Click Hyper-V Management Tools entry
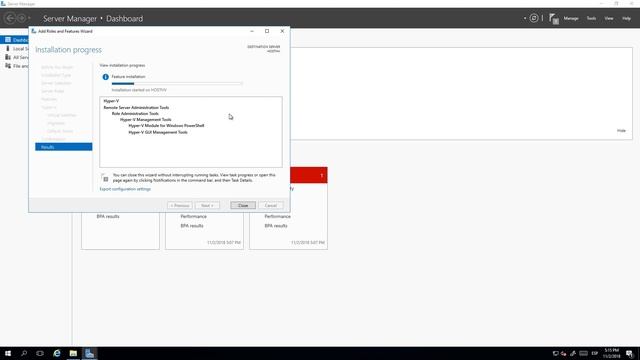The height and width of the screenshot is (360, 640). point(146,120)
